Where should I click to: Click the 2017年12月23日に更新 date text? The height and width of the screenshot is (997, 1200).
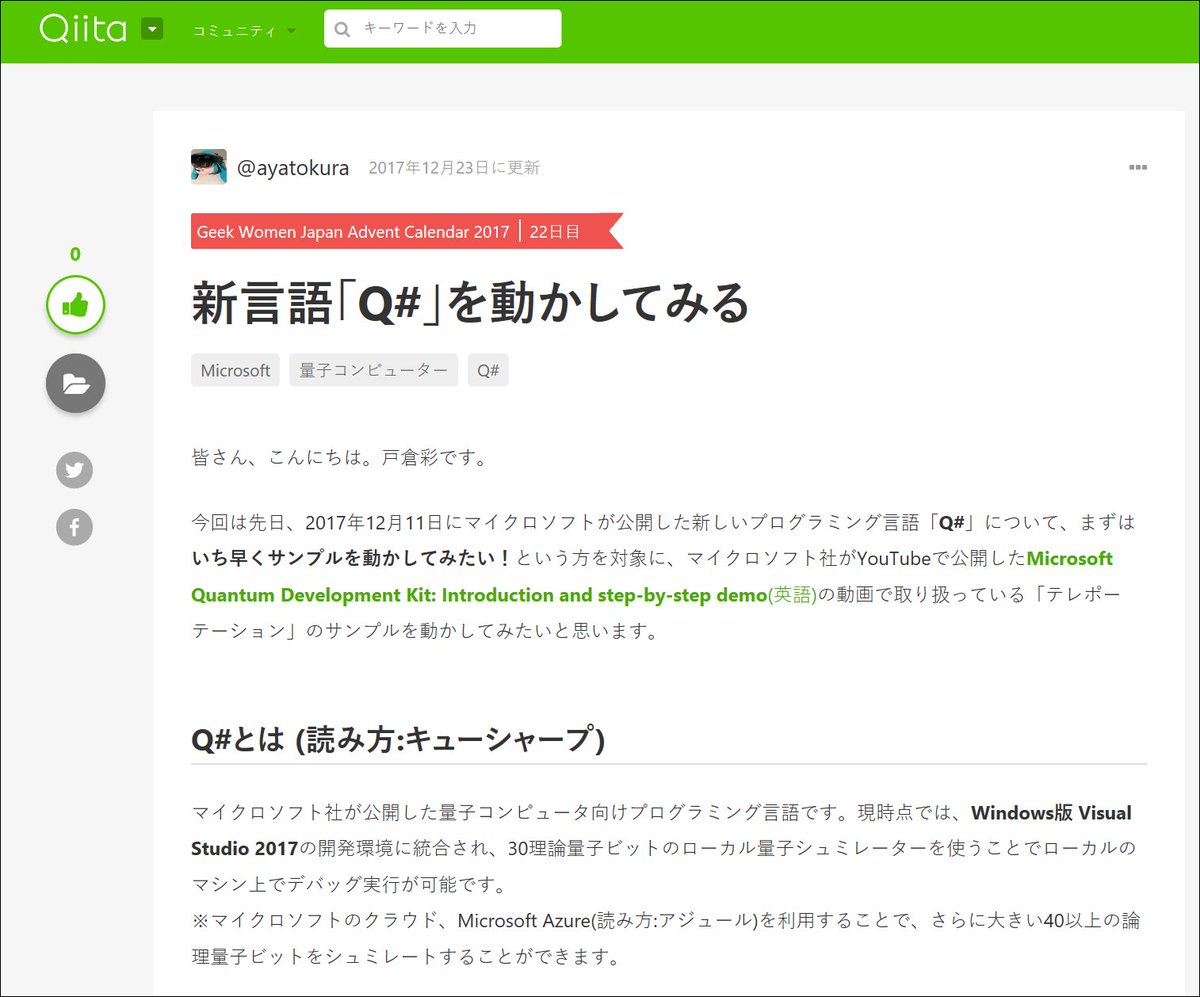click(x=454, y=168)
